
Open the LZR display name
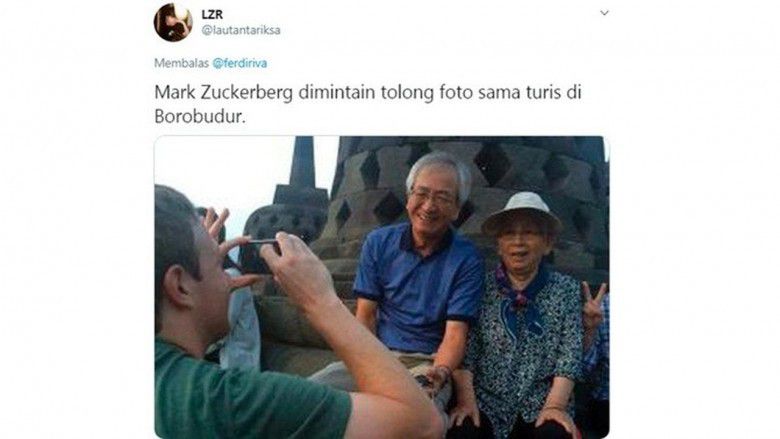click(212, 14)
